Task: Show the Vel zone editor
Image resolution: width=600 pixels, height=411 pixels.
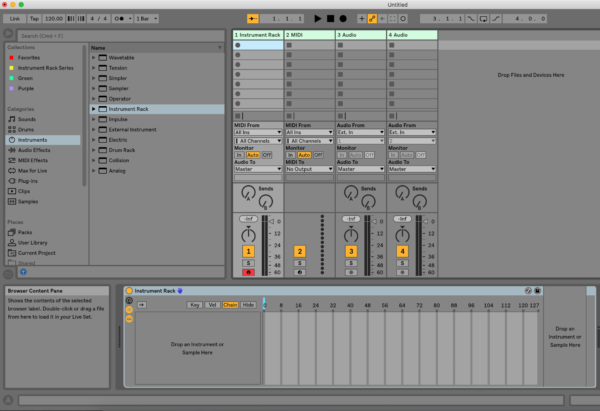Action: pyautogui.click(x=212, y=305)
